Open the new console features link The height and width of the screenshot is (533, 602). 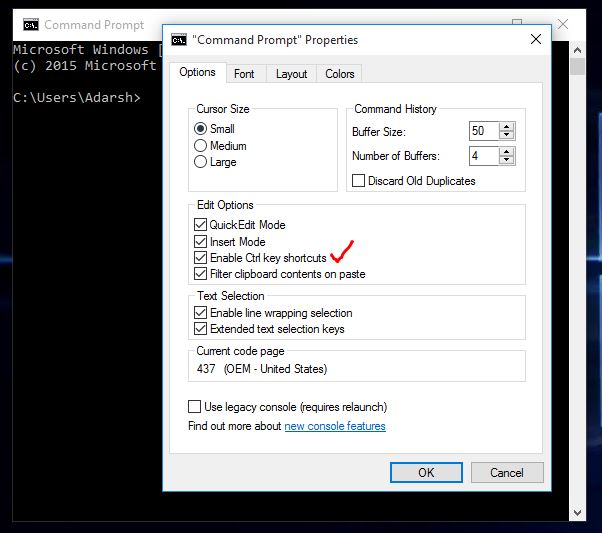334,426
